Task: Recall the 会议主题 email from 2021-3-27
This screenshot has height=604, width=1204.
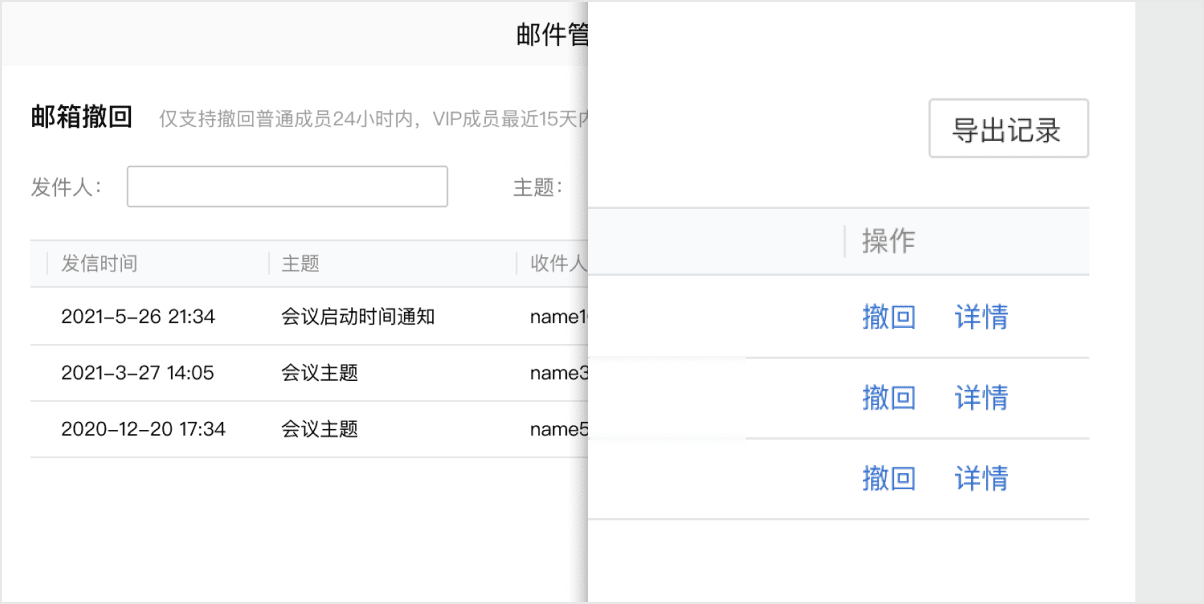Action: click(888, 398)
